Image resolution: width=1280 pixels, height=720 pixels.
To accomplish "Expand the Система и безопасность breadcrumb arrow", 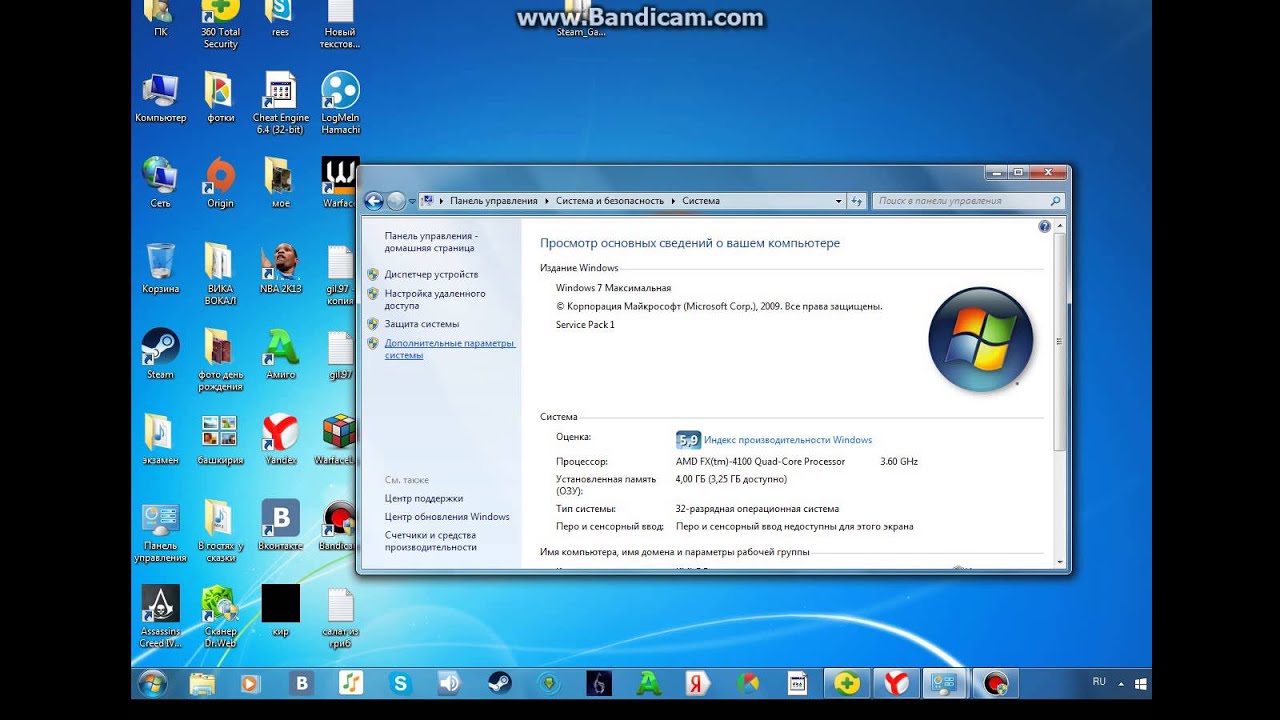I will tap(673, 201).
